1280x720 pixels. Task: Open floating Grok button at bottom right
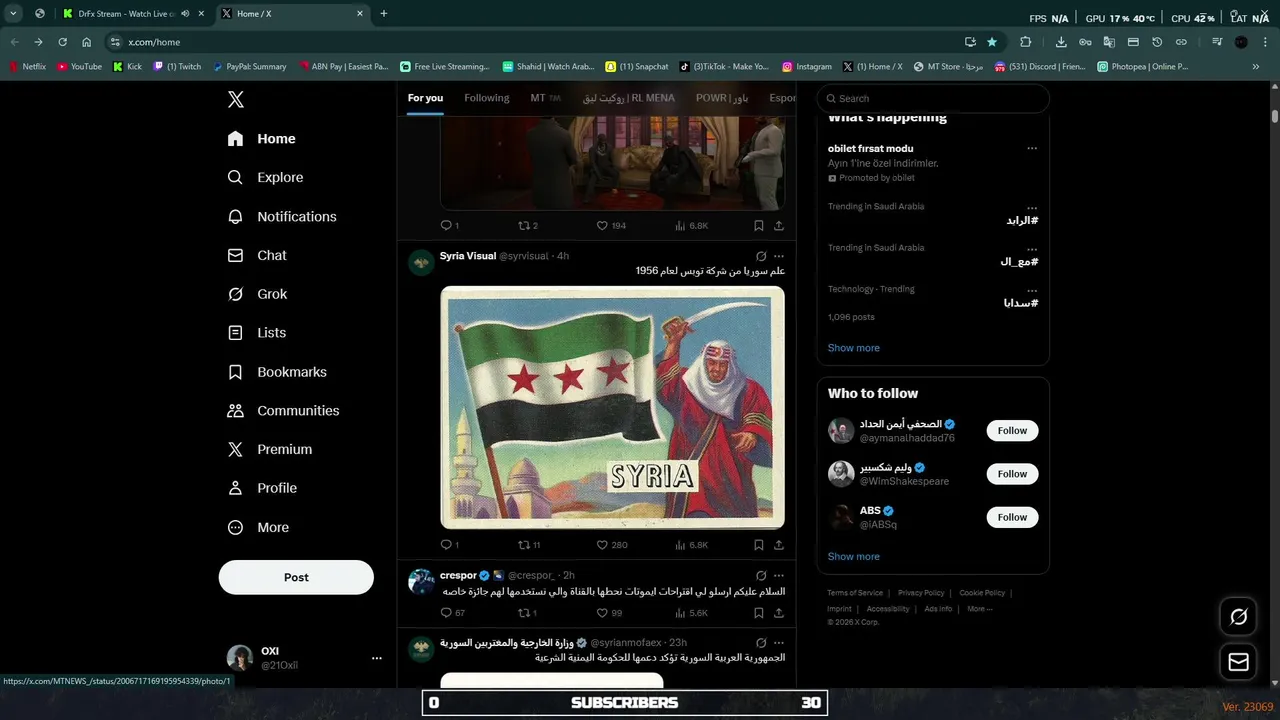1238,617
